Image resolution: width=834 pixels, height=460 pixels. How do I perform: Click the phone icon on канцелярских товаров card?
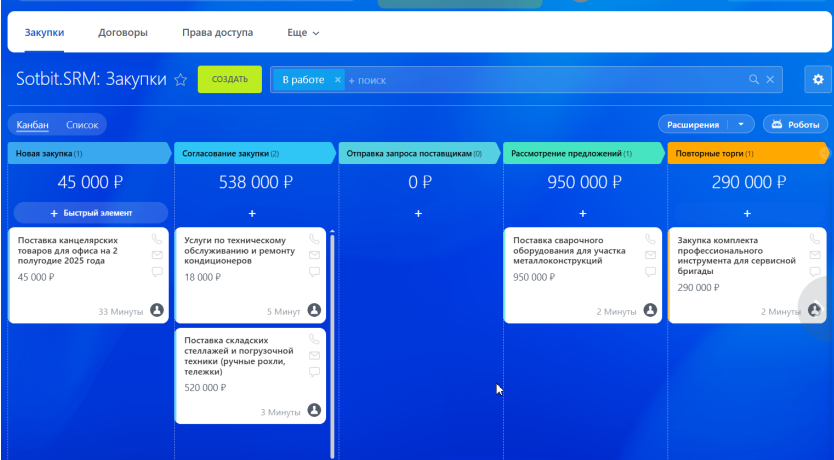[156, 239]
